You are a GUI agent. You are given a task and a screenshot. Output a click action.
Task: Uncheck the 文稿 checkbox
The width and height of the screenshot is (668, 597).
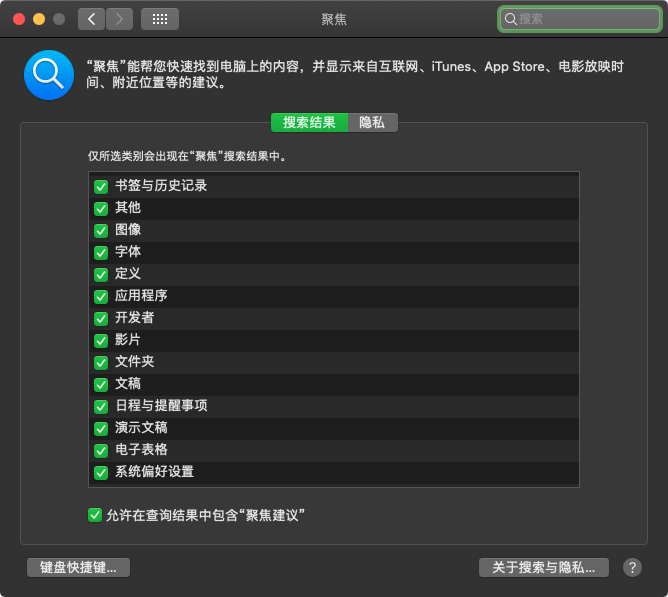(x=101, y=384)
